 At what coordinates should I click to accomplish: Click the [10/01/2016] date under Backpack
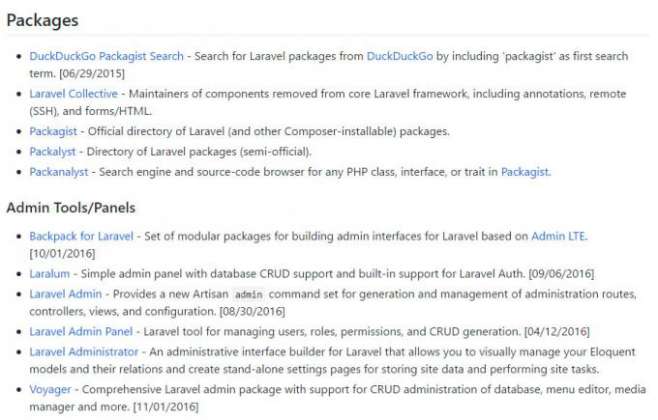point(62,254)
